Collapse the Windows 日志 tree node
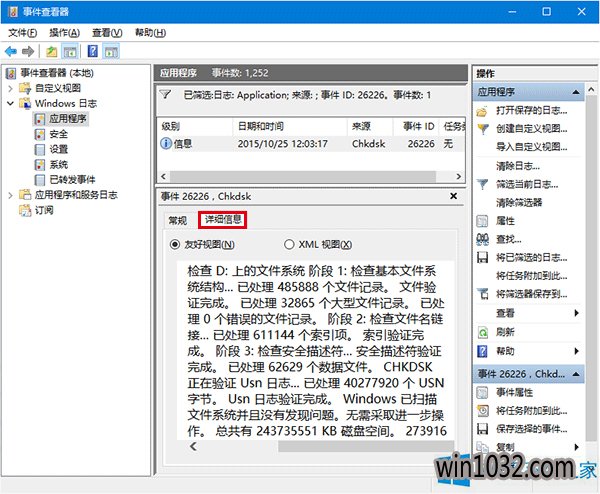This screenshot has height=494, width=600. pyautogui.click(x=11, y=103)
